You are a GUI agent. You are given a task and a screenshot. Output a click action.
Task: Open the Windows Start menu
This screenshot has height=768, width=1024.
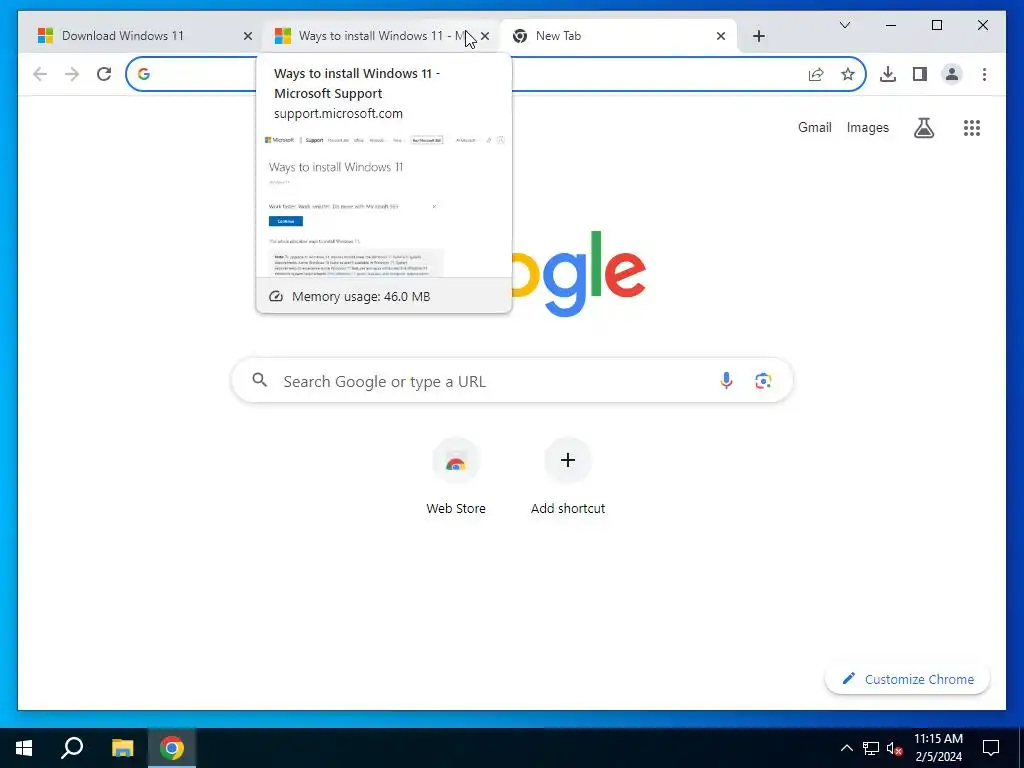coord(24,748)
